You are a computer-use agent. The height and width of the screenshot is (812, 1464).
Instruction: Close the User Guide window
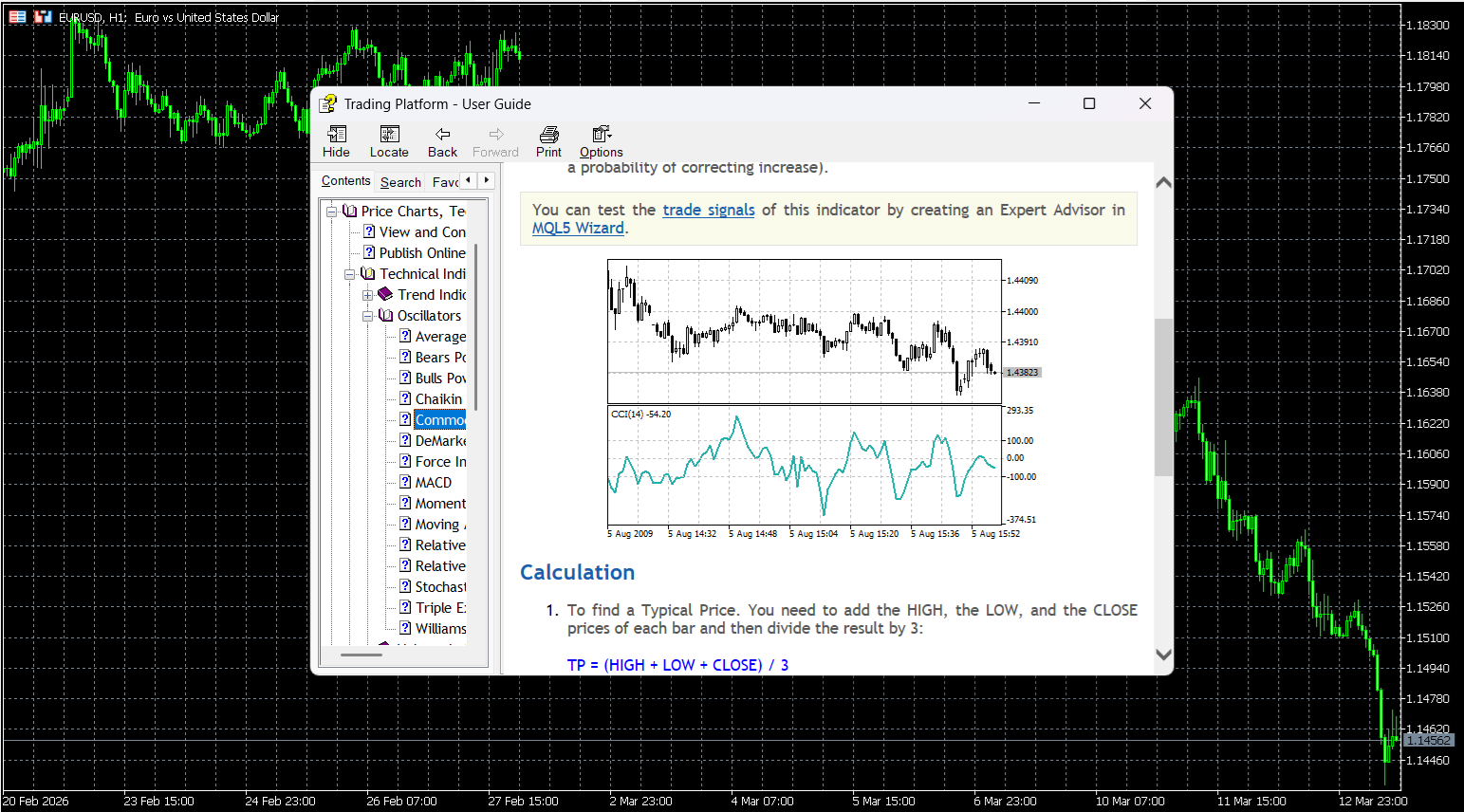[1145, 103]
